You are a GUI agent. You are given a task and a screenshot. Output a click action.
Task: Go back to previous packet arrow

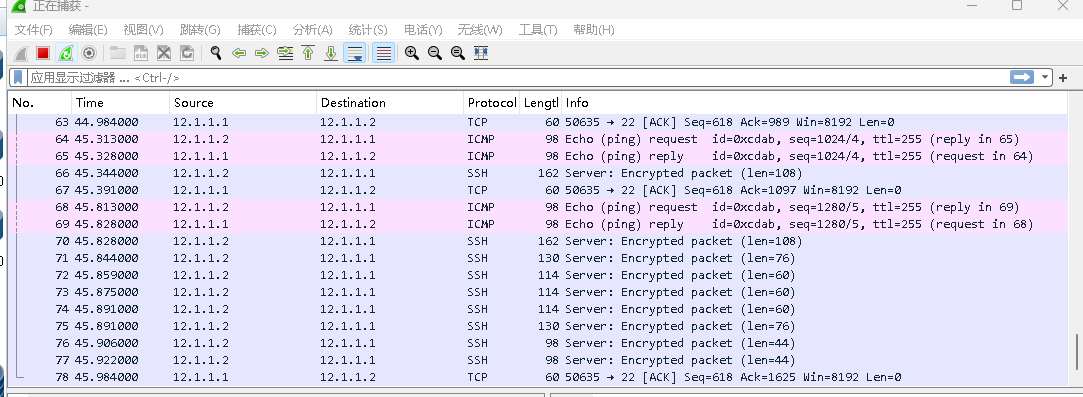pyautogui.click(x=239, y=53)
